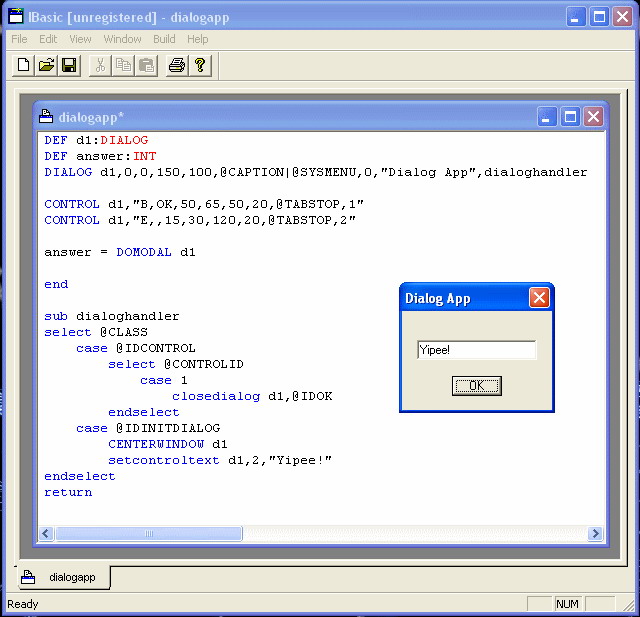Click the 'end' keyword line

coord(56,284)
